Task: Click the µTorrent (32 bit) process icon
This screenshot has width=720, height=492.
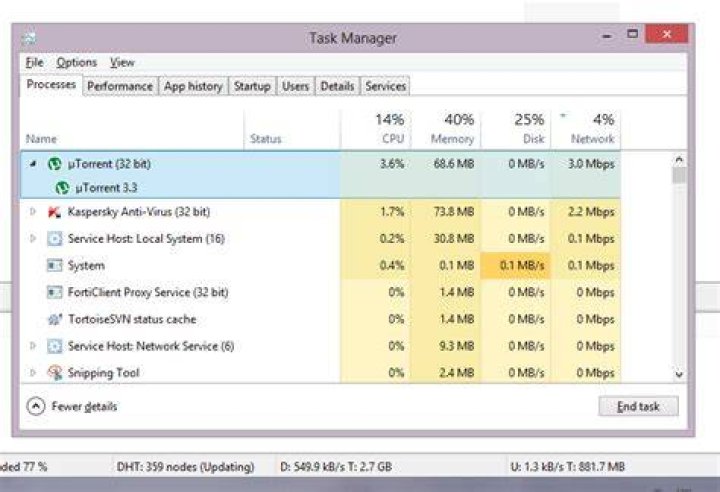Action: coord(55,164)
